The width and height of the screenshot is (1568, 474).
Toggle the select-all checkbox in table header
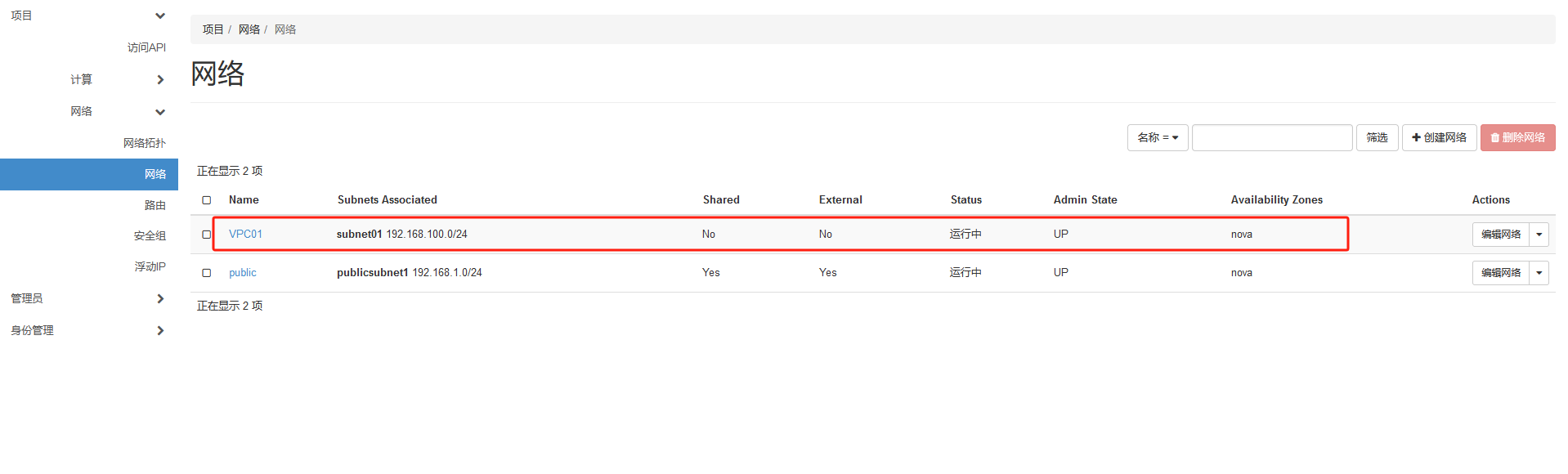[207, 200]
